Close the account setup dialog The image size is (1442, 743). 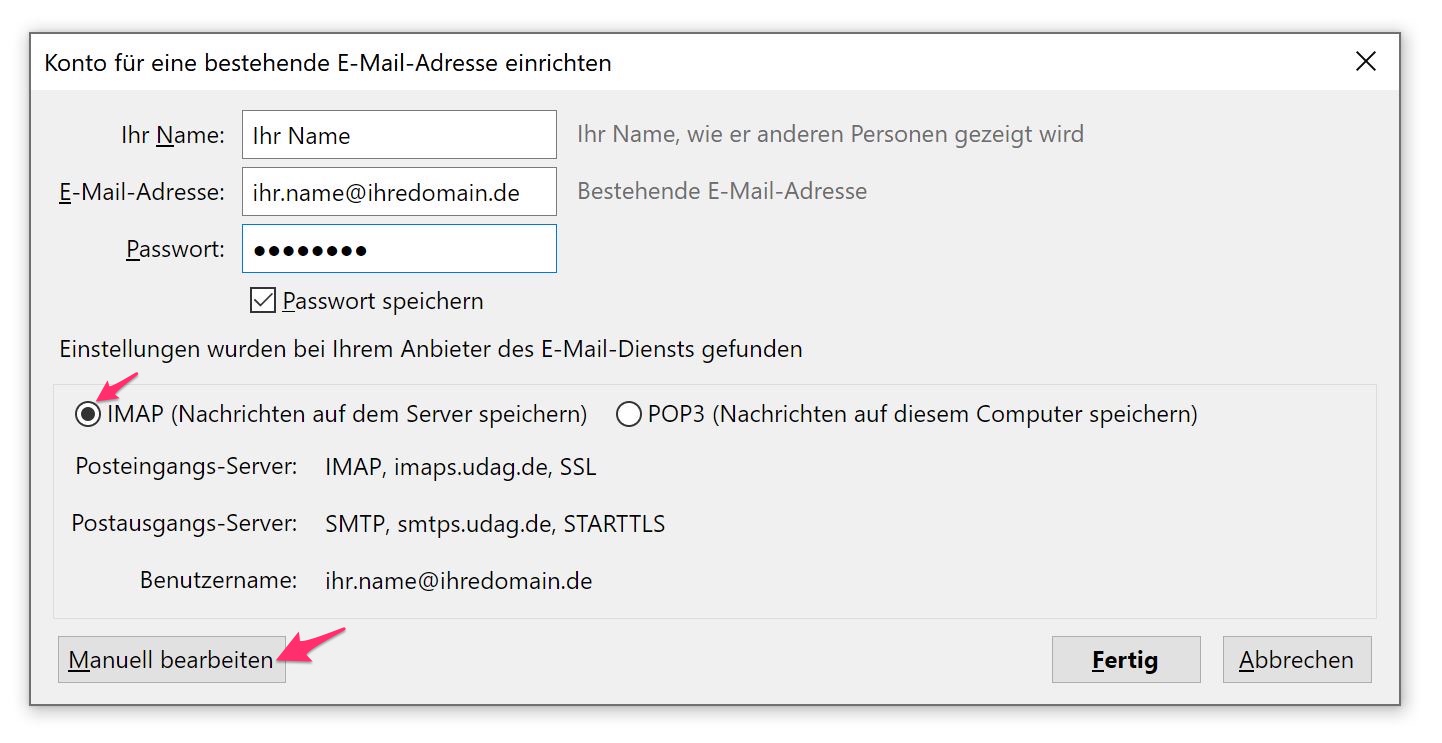[1365, 62]
